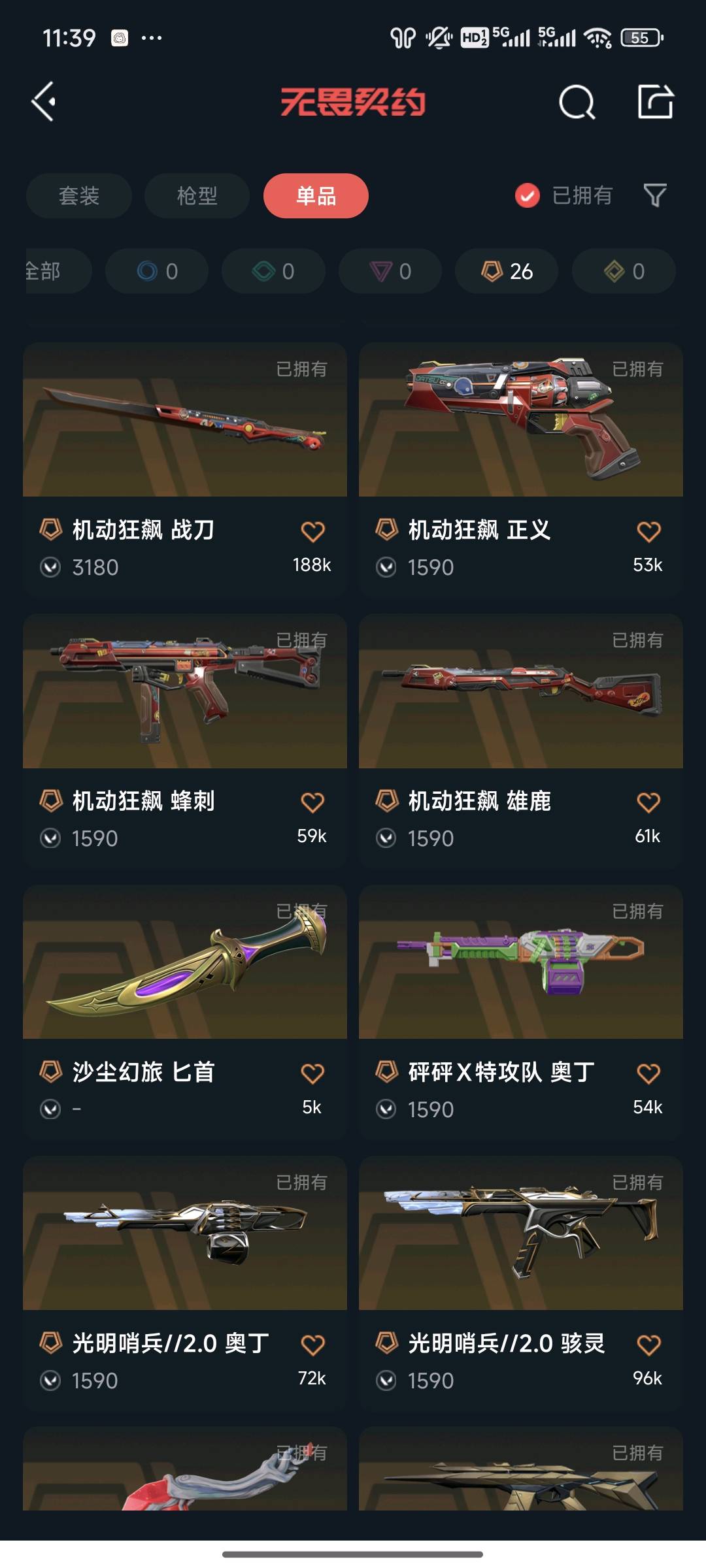This screenshot has width=706, height=1568.
Task: Open the filter funnel icon
Action: [655, 195]
